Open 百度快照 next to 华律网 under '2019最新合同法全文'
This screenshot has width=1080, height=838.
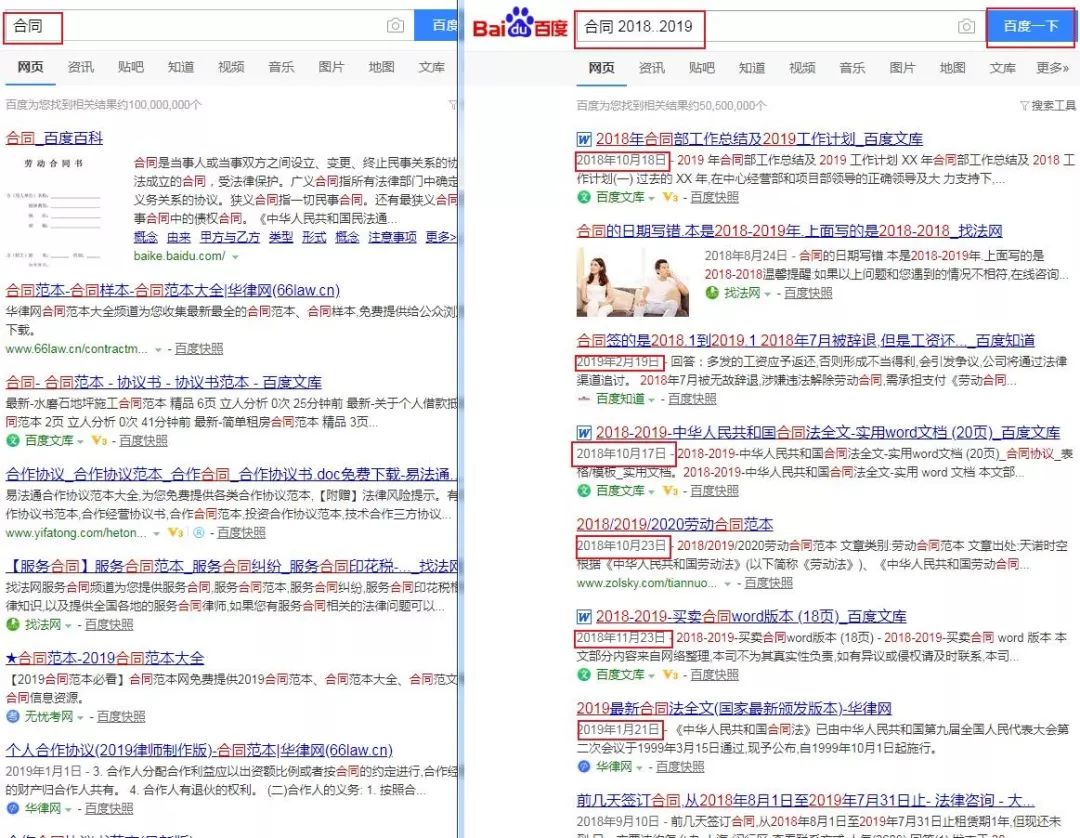(680, 767)
